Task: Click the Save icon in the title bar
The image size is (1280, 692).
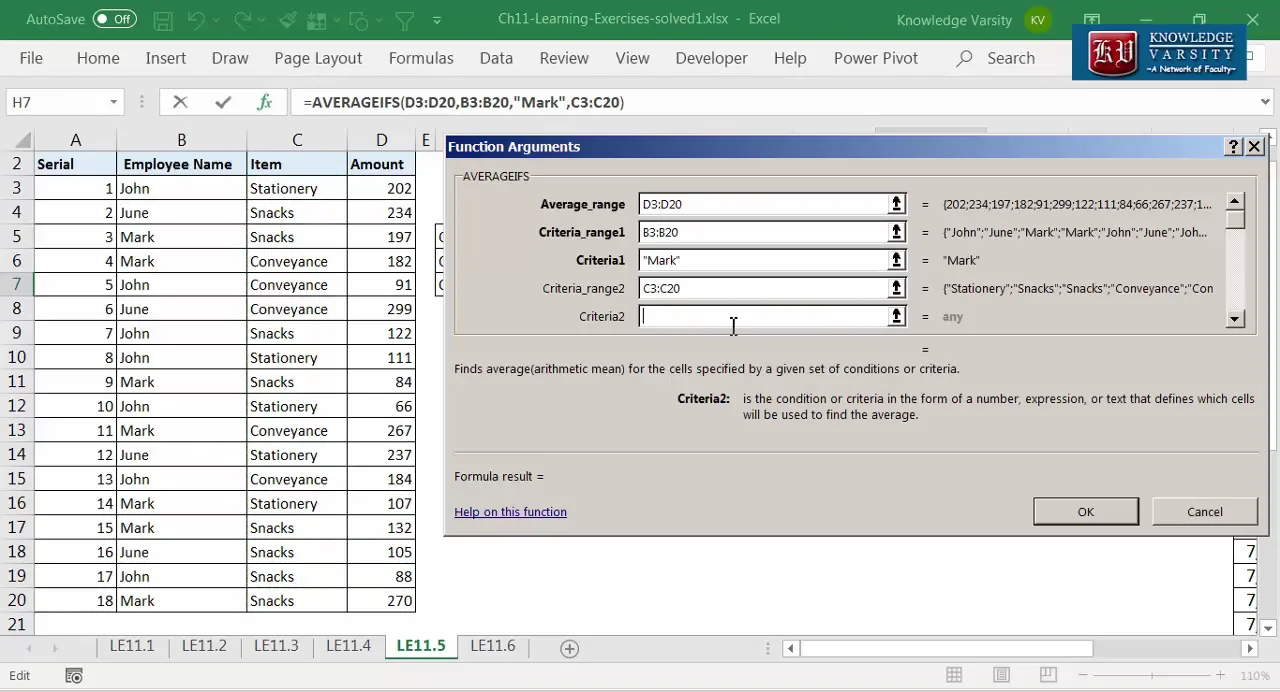Action: click(163, 20)
